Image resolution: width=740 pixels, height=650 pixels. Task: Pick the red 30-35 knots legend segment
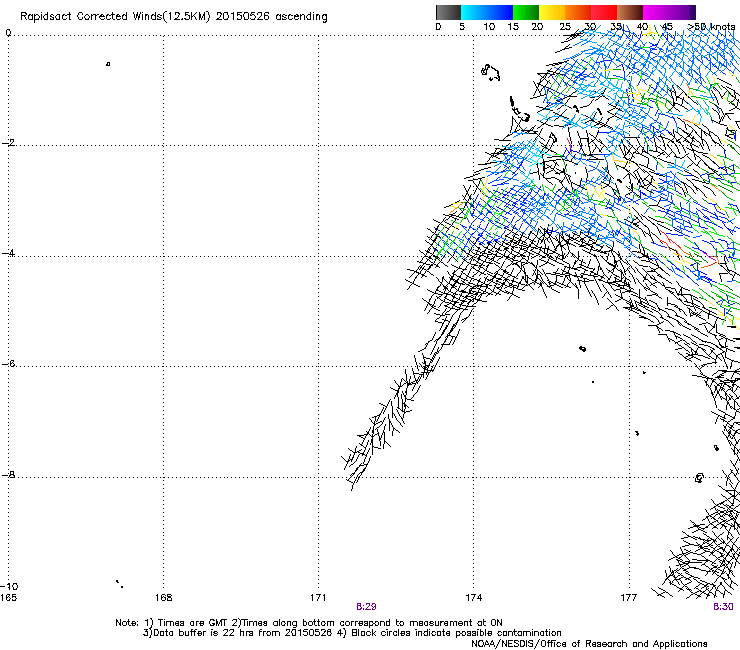(604, 12)
